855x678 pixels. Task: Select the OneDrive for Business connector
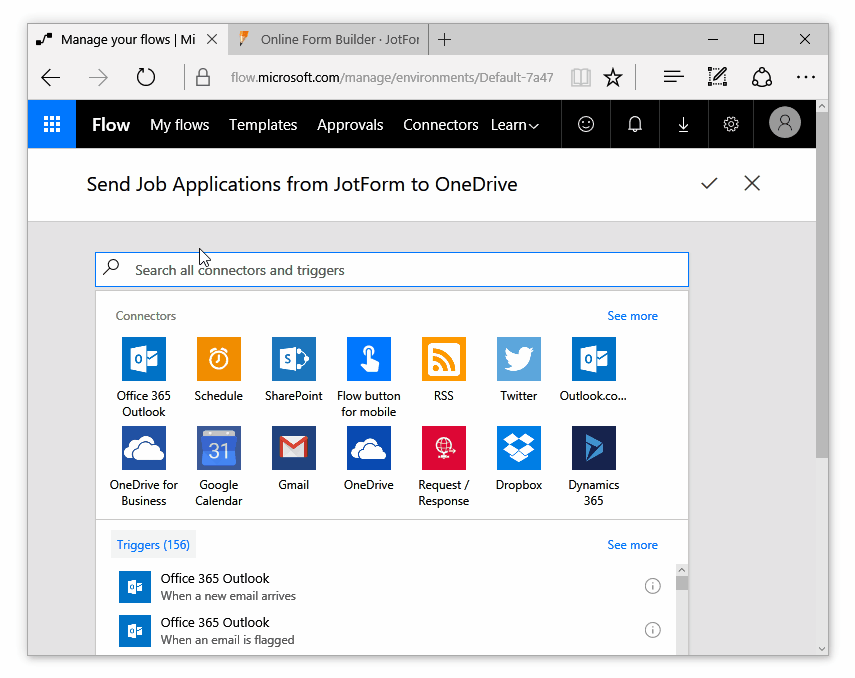coord(143,448)
